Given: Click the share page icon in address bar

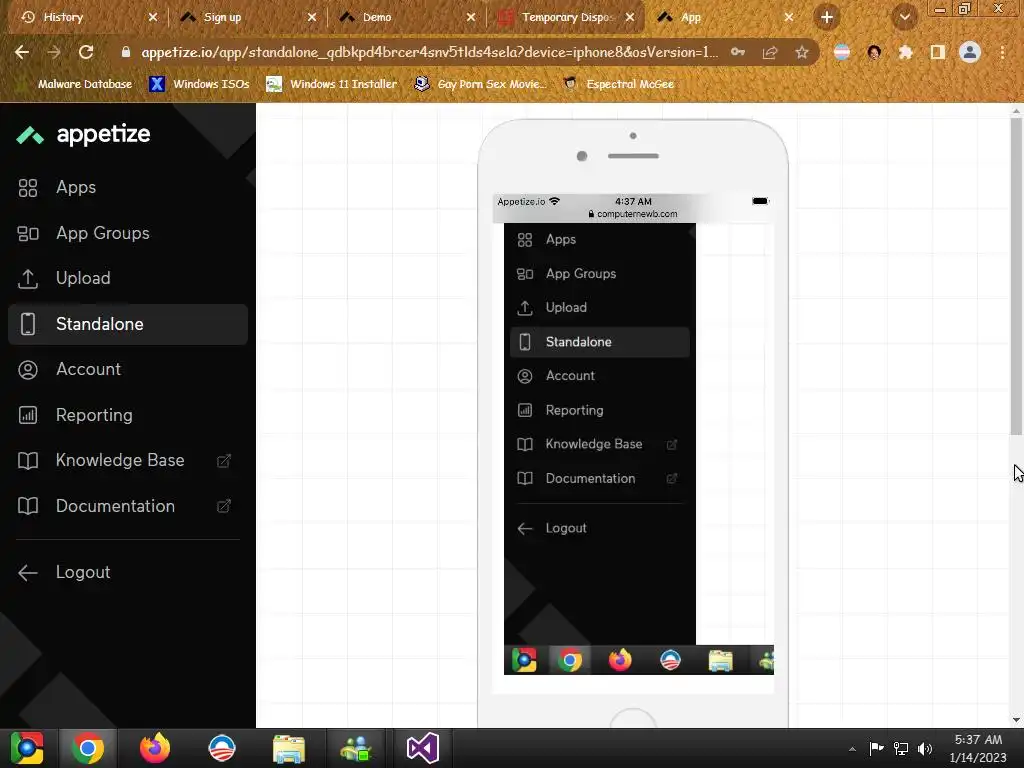Looking at the screenshot, I should pyautogui.click(x=770, y=52).
